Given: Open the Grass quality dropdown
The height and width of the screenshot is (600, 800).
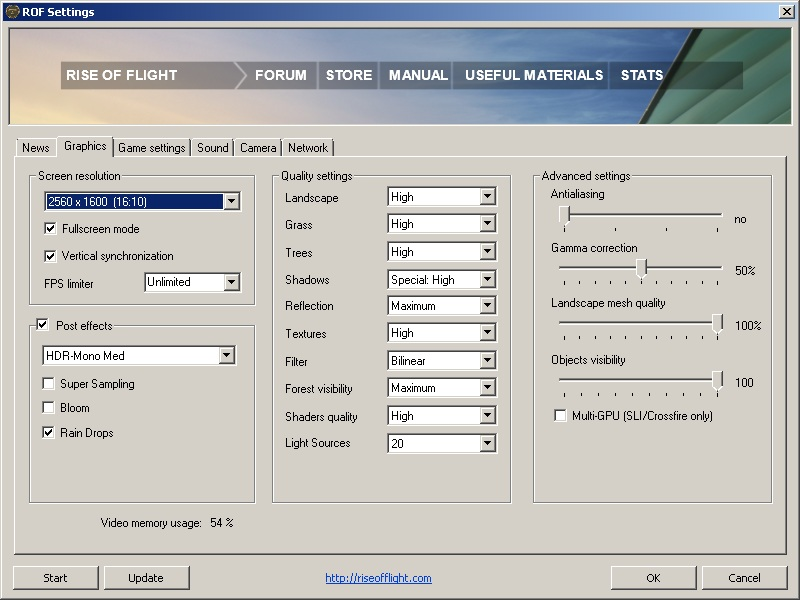Looking at the screenshot, I should [x=442, y=223].
